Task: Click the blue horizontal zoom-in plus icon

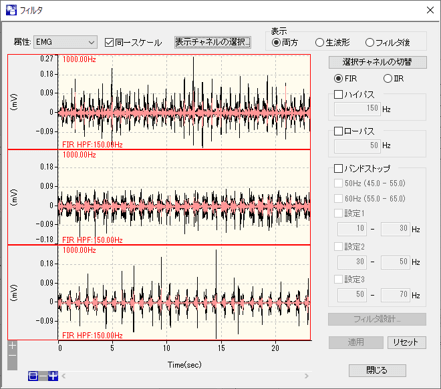Action: 53,376
